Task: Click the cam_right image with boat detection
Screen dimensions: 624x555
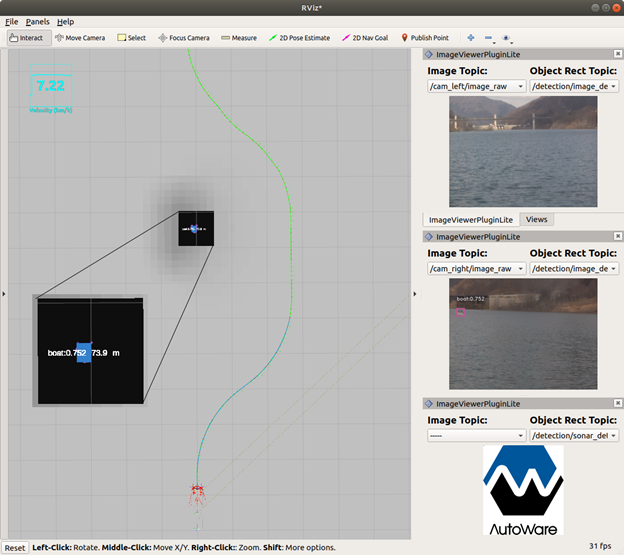Action: coord(523,333)
